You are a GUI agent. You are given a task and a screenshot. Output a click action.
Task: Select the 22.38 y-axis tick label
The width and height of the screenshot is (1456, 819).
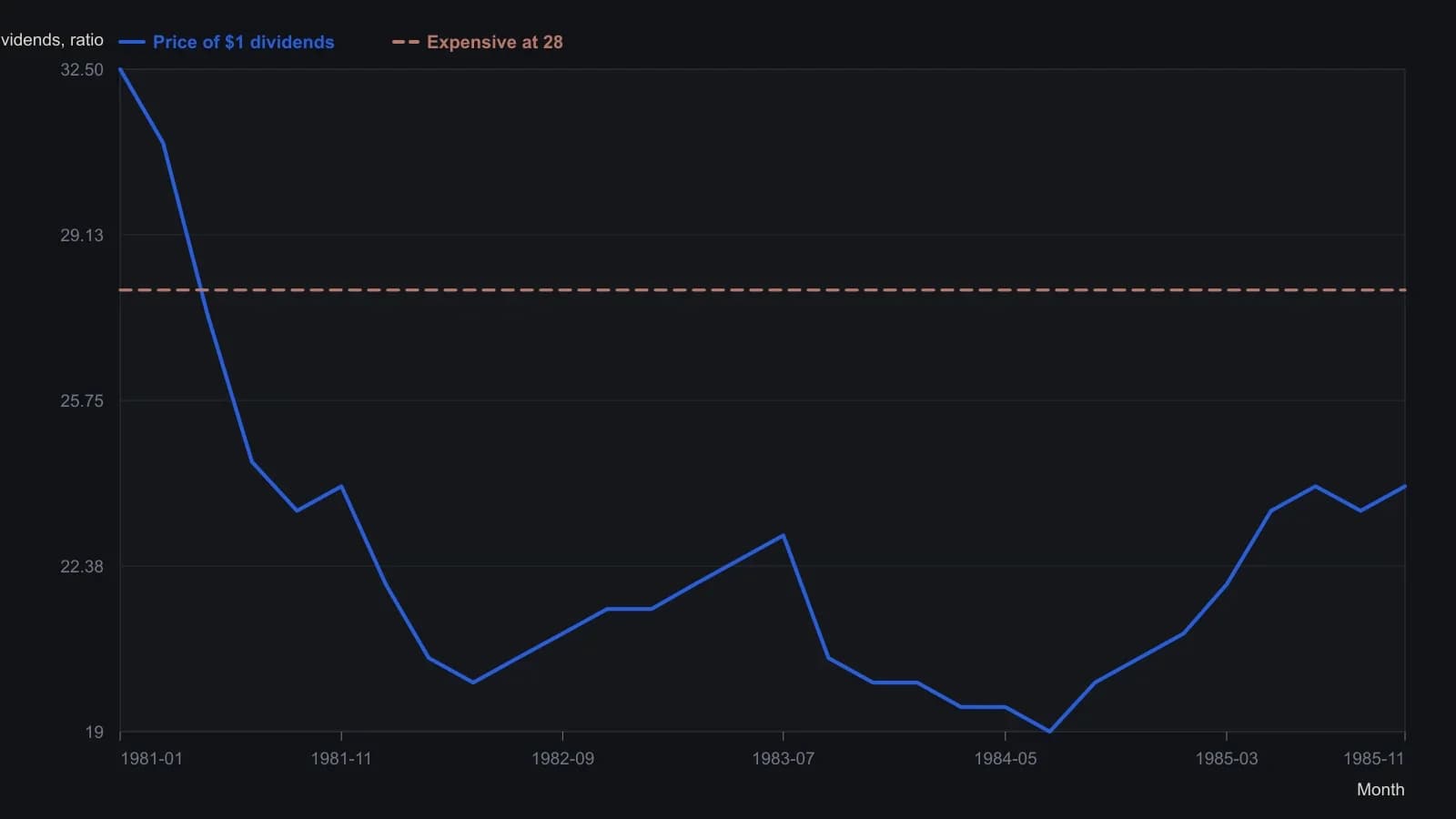point(82,566)
